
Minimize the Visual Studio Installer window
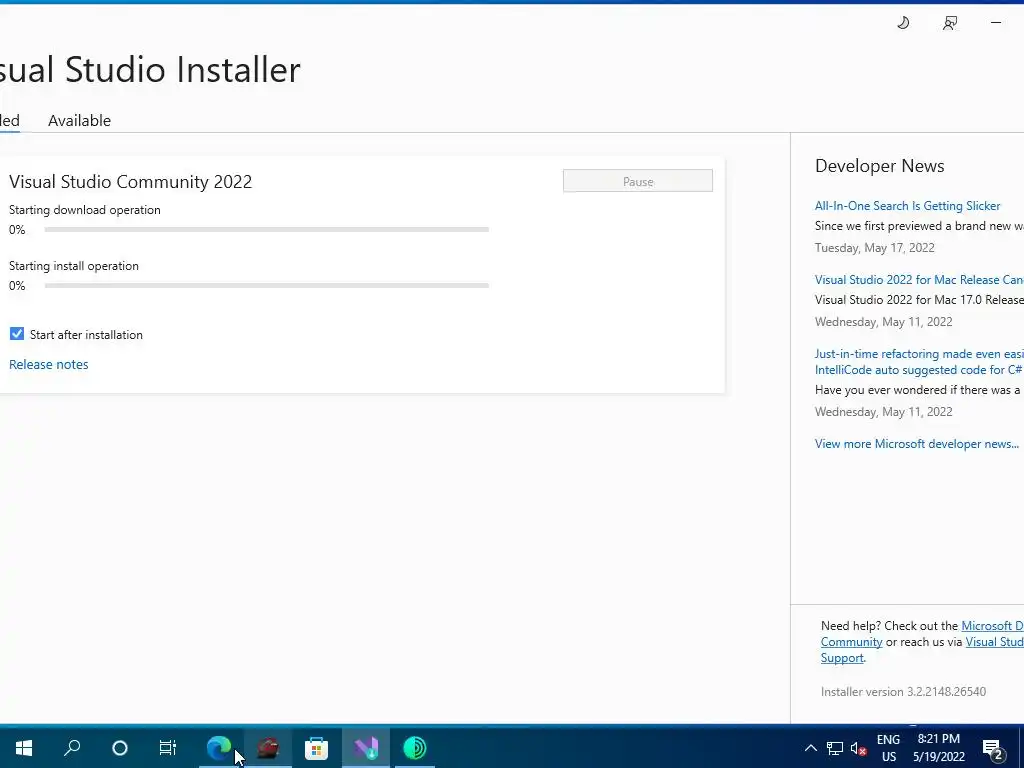[996, 23]
